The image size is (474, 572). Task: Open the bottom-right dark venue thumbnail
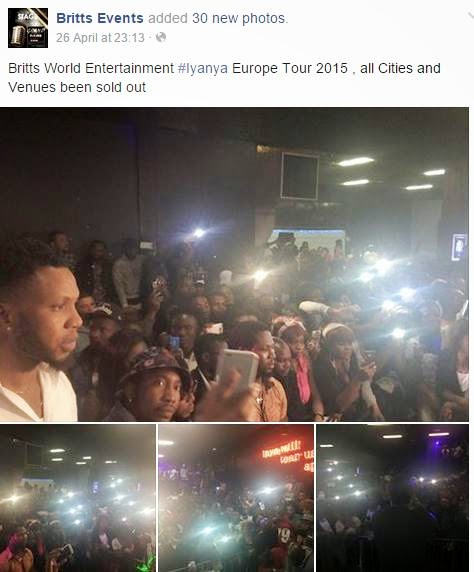[x=393, y=498]
